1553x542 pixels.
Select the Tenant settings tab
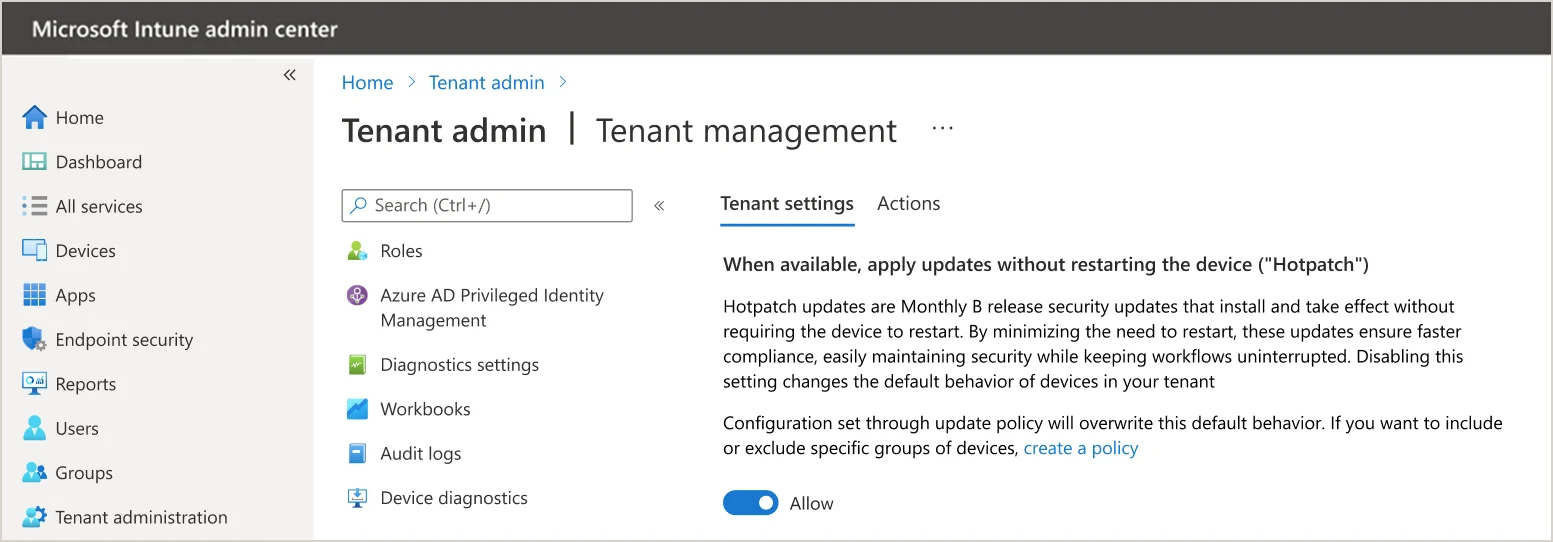pyautogui.click(x=786, y=204)
